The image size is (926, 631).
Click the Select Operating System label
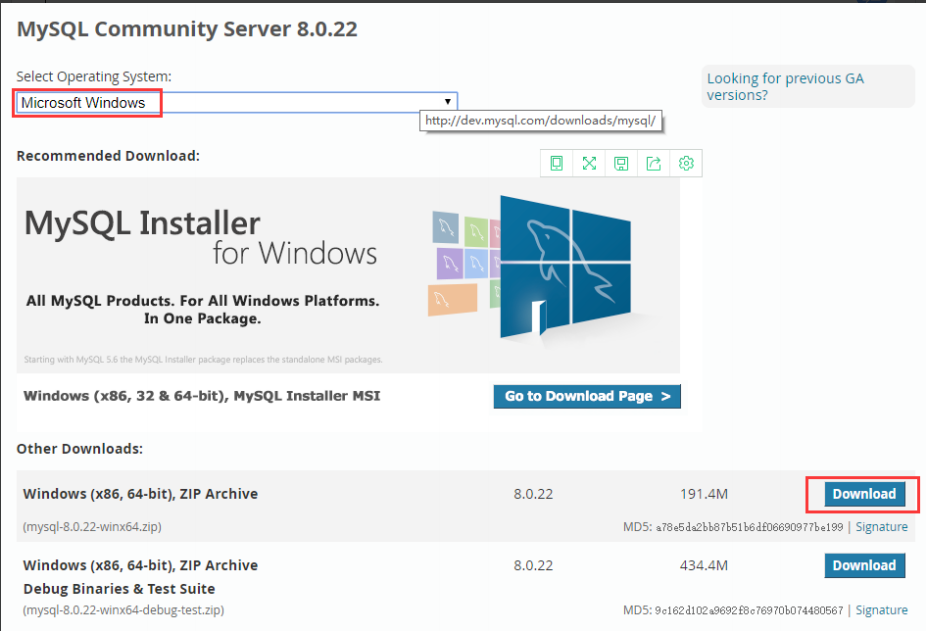pos(94,77)
